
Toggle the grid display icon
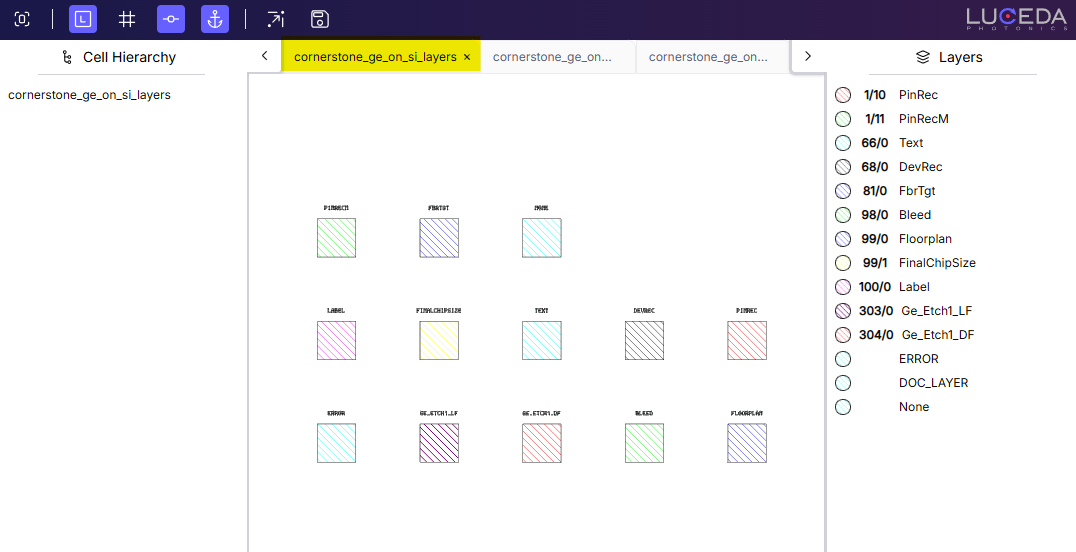[127, 19]
